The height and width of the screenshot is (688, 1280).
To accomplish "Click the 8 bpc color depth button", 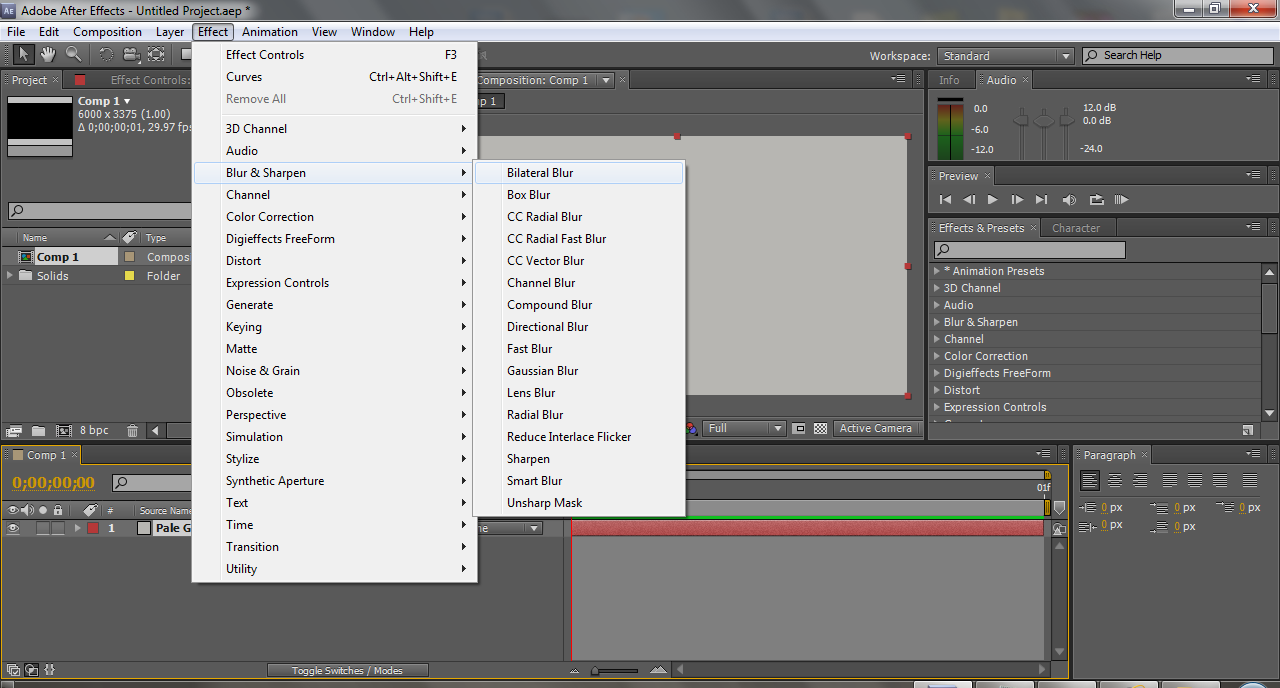I will pos(95,431).
